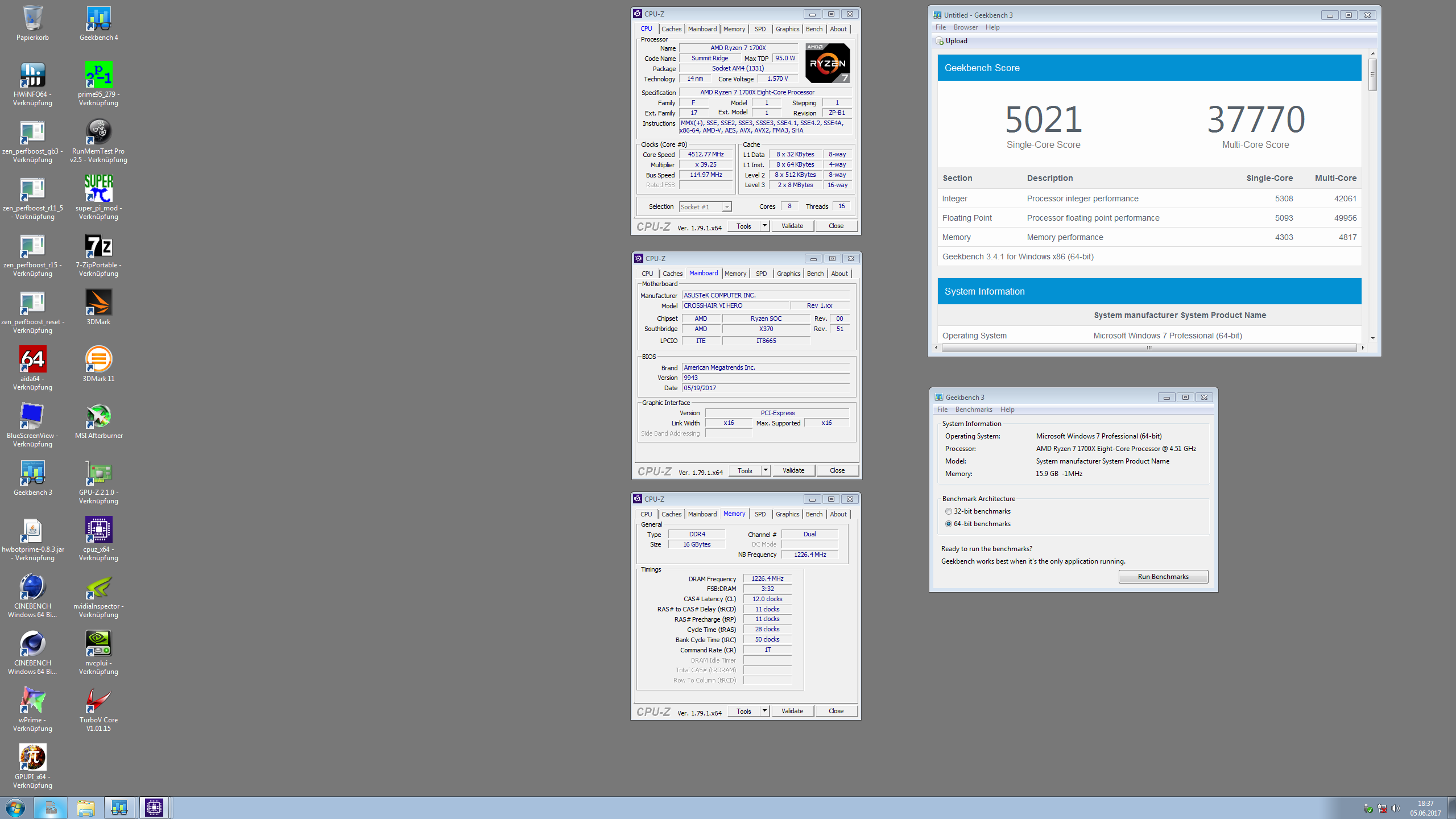Select Geekbench 3 desktop icon
The height and width of the screenshot is (819, 1456).
(32, 478)
